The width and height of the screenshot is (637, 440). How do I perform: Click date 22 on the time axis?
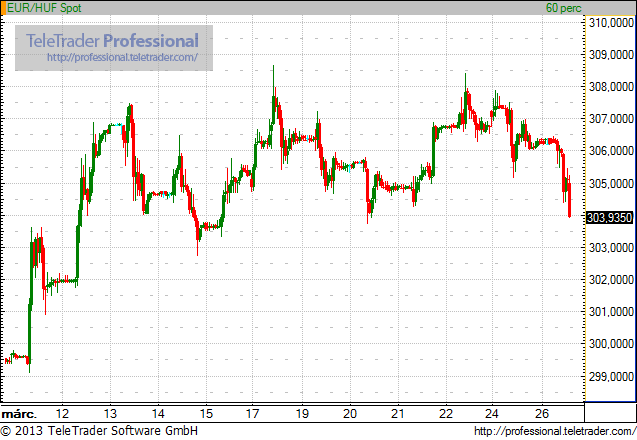tap(446, 414)
